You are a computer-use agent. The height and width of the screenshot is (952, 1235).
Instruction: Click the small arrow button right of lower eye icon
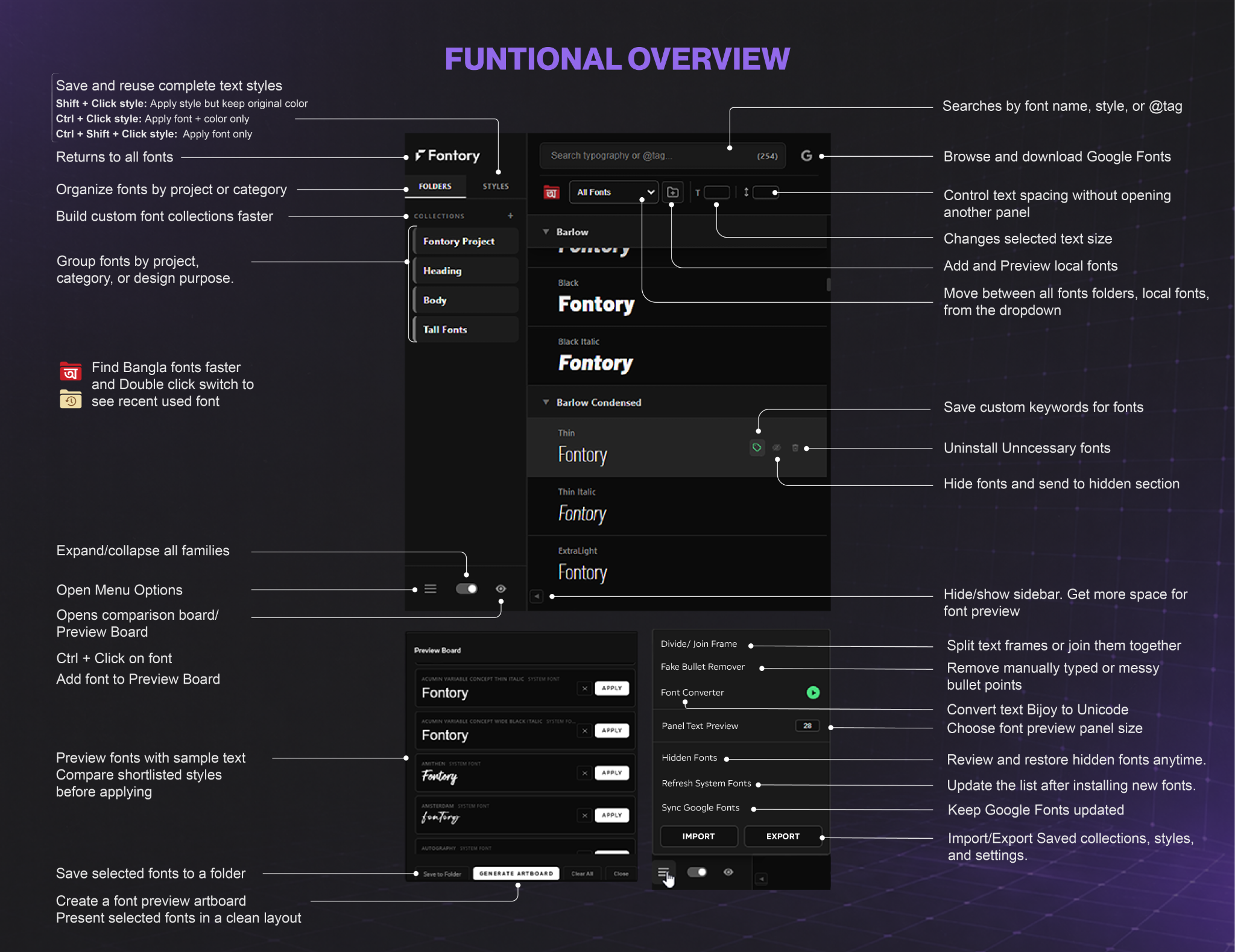click(x=762, y=879)
